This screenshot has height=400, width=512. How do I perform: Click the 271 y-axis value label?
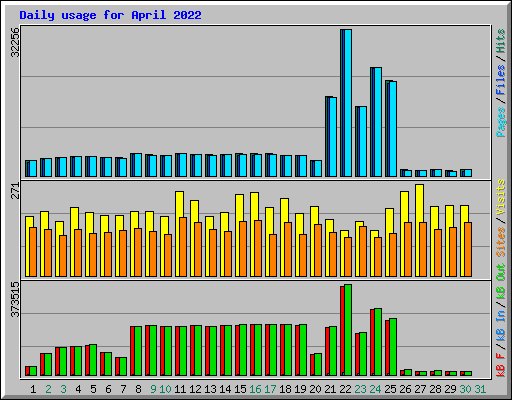point(15,191)
